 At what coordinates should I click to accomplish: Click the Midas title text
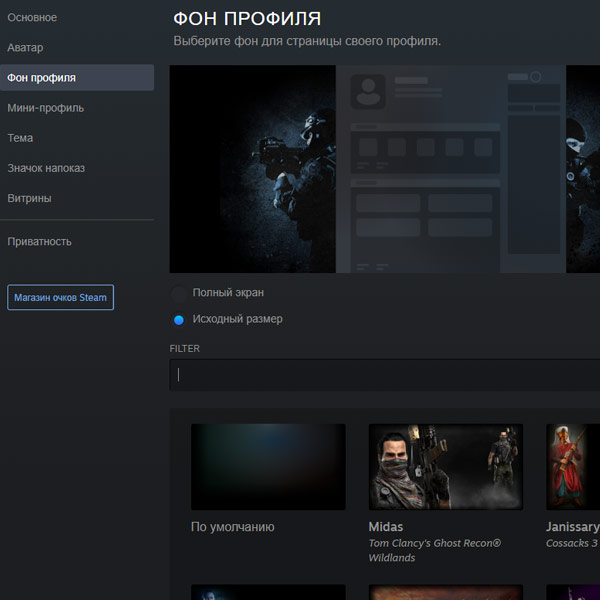click(386, 527)
